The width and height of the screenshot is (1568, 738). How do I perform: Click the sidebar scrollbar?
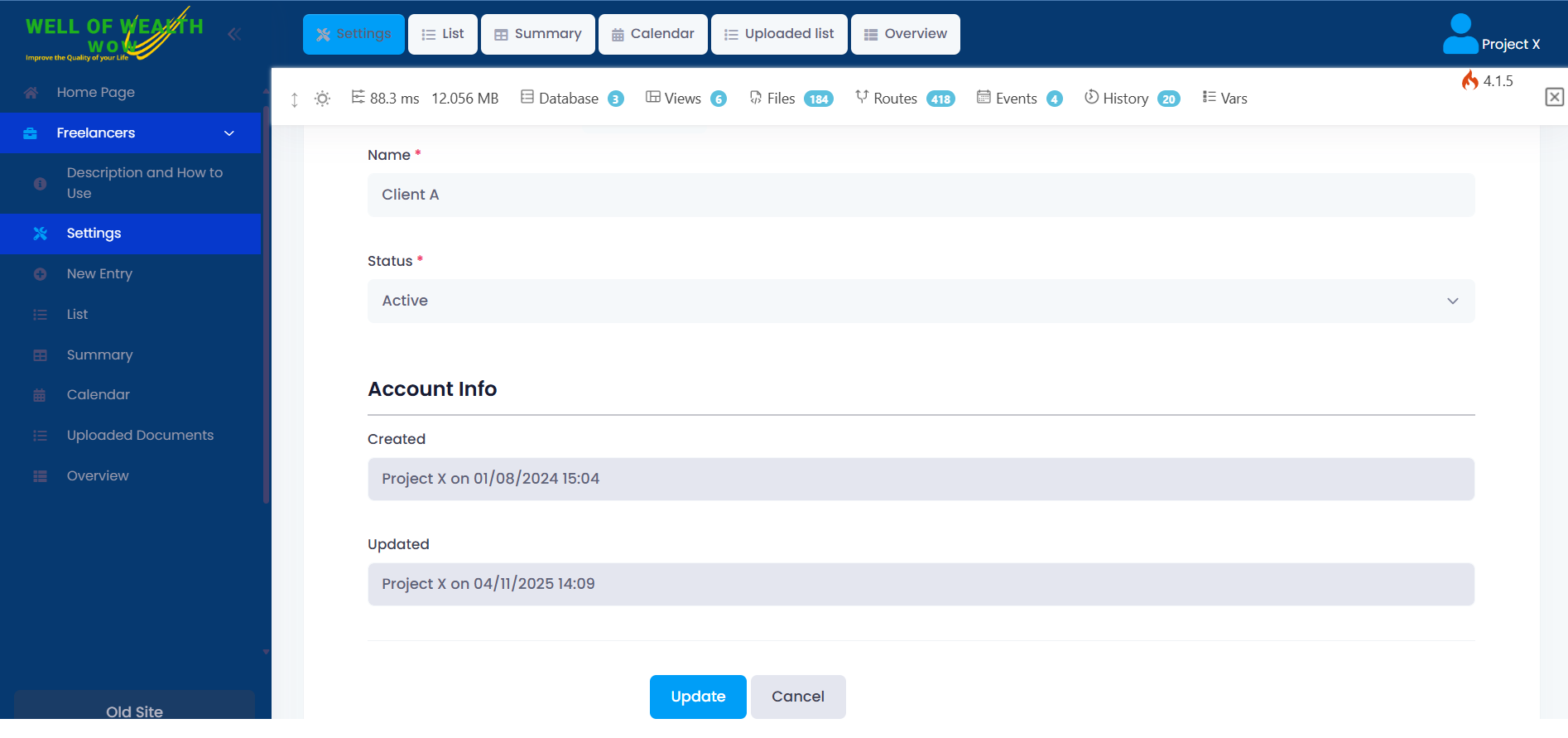tap(266, 304)
